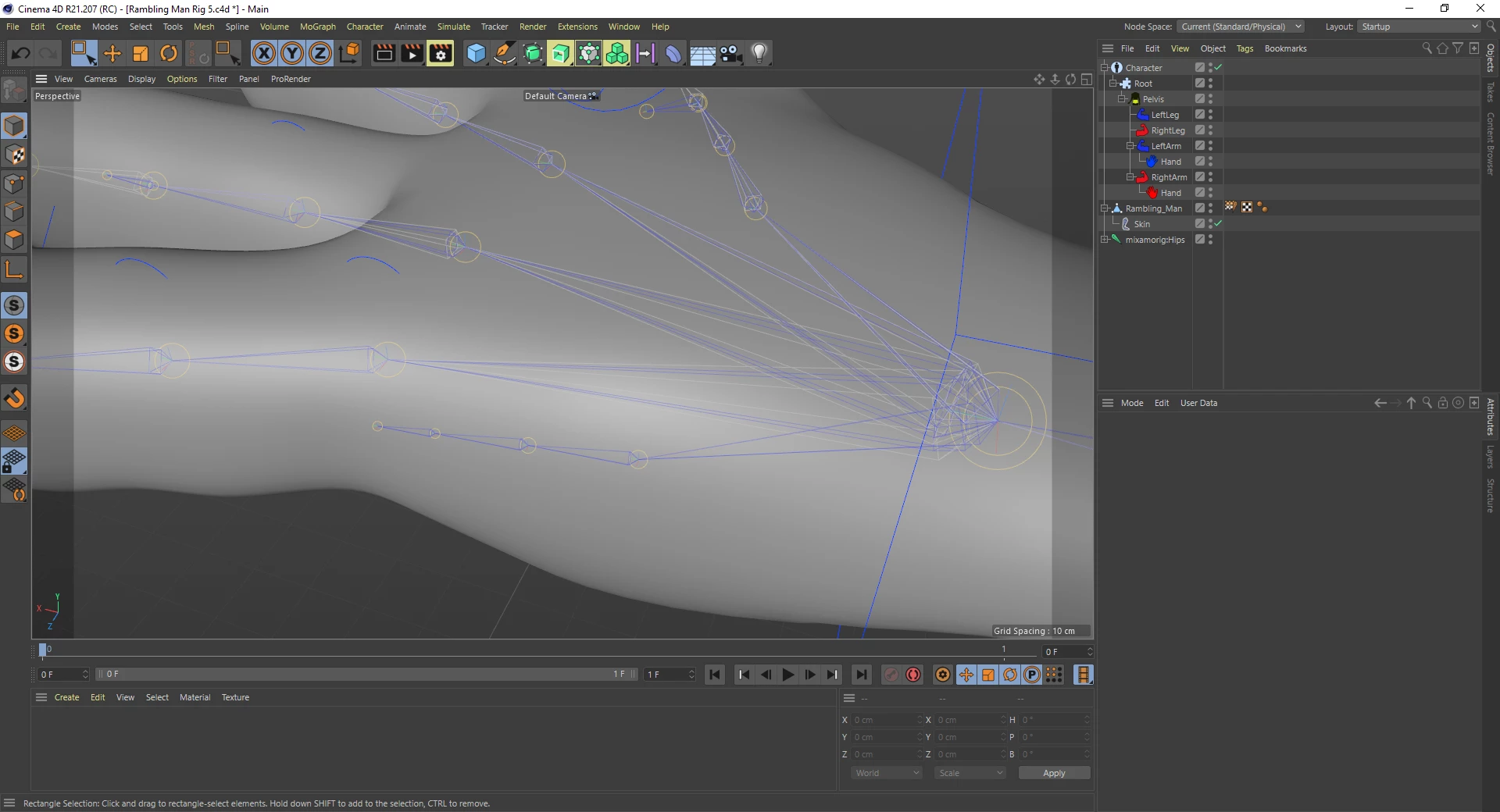Go to end of animation
This screenshot has height=812, width=1500.
click(861, 675)
